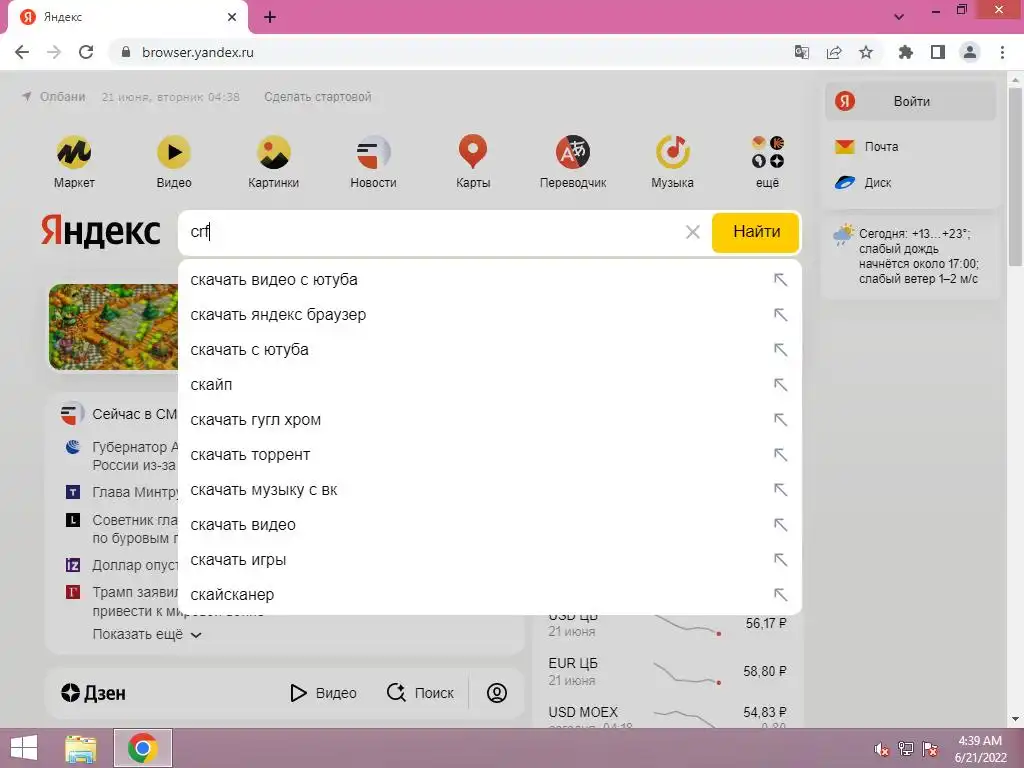Select suggestion скачать видео с ютуба
Screen dimensions: 1024x768
pos(490,280)
